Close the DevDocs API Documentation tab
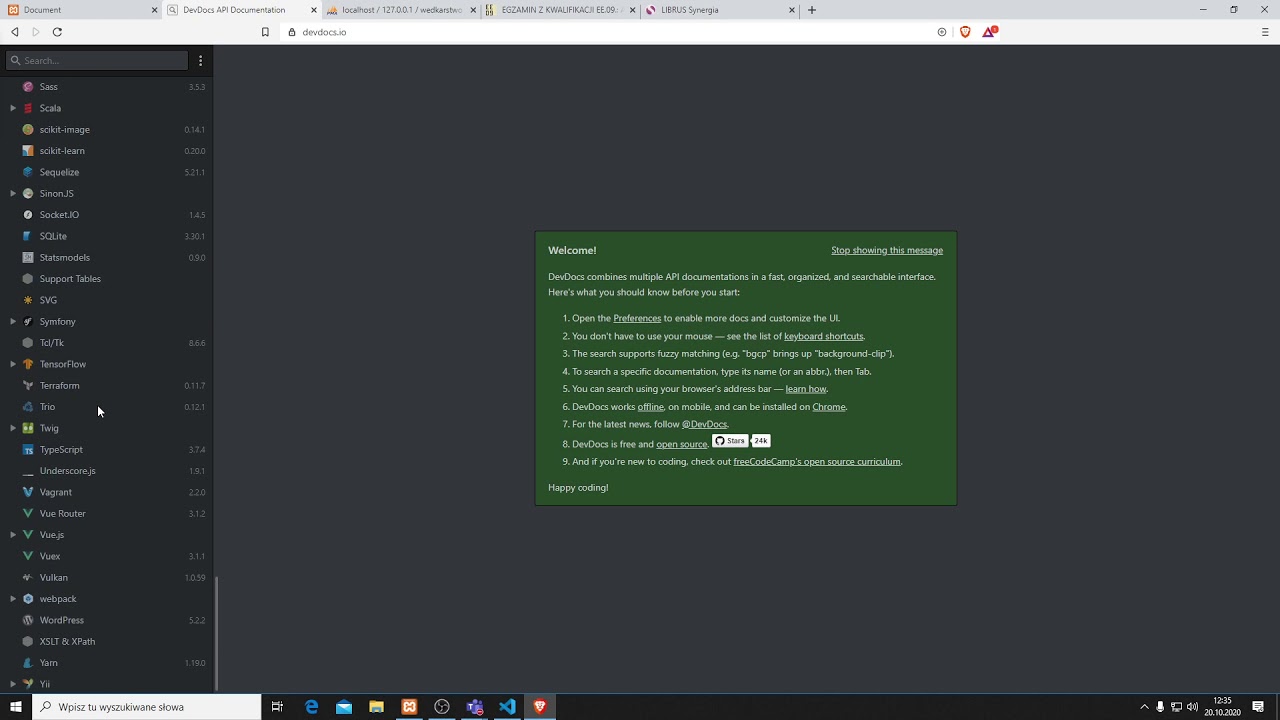The height and width of the screenshot is (720, 1280). tap(314, 10)
